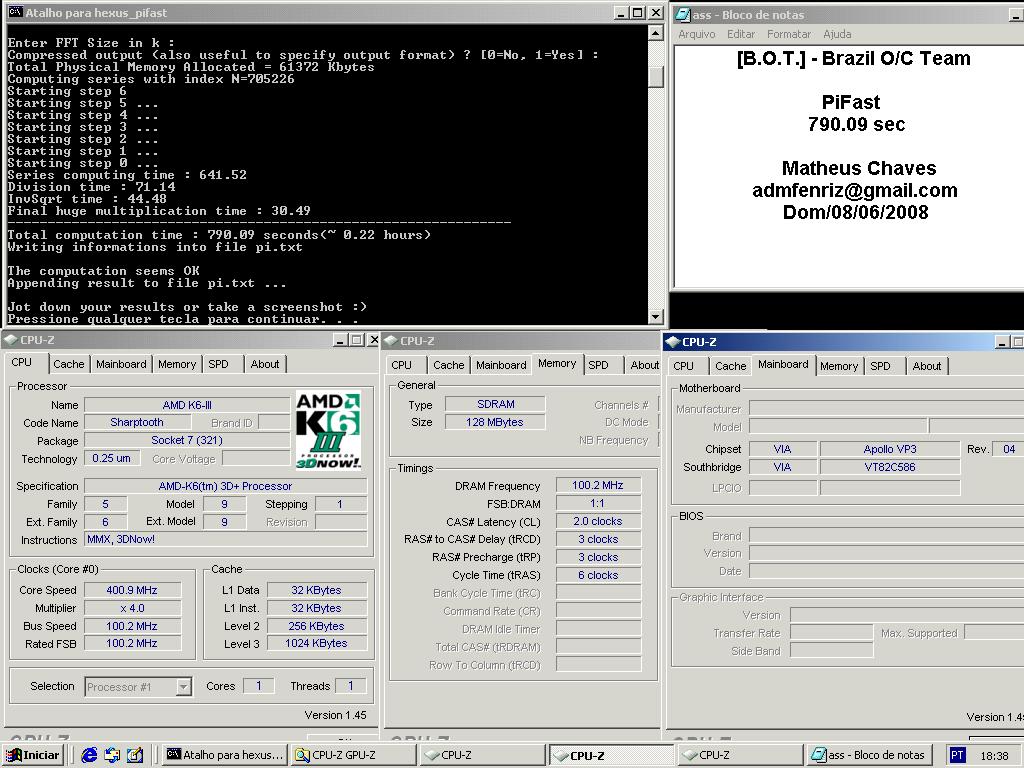Click the title icon of the active CPU-Z window
The height and width of the screenshot is (768, 1024).
click(673, 342)
